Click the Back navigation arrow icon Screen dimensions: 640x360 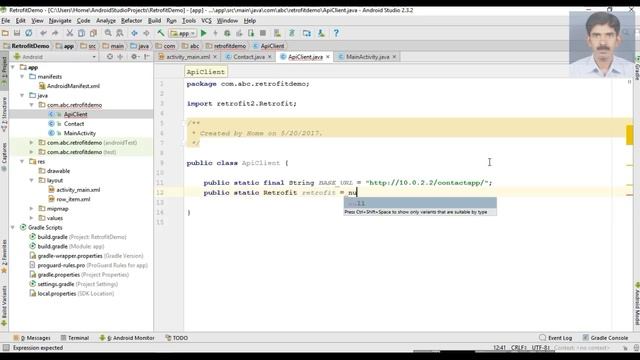[x=134, y=33]
